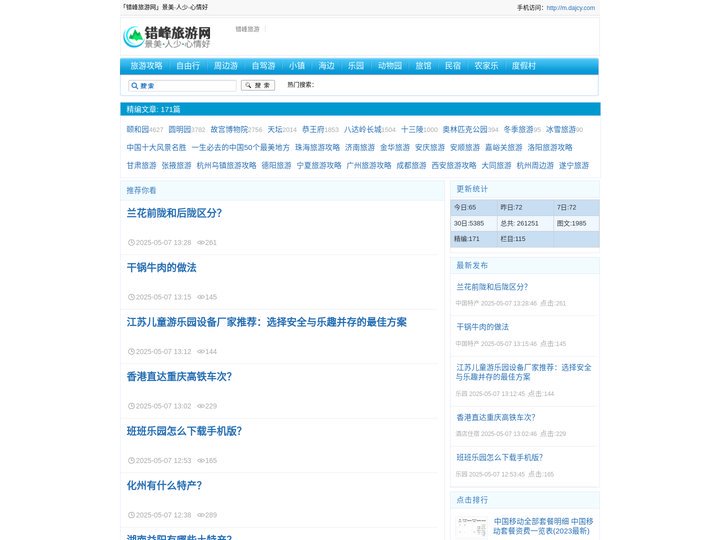The height and width of the screenshot is (540, 720).
Task: Open the mobile site link m.dajcy.com
Action: click(571, 8)
